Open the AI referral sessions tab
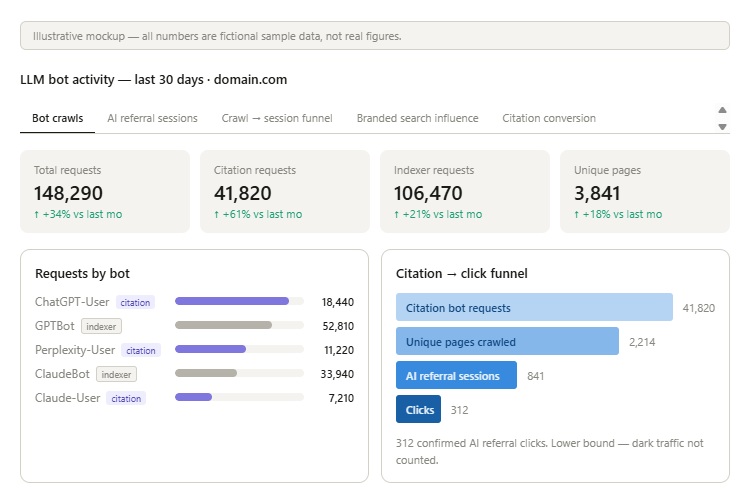This screenshot has width=751, height=503. pyautogui.click(x=152, y=118)
